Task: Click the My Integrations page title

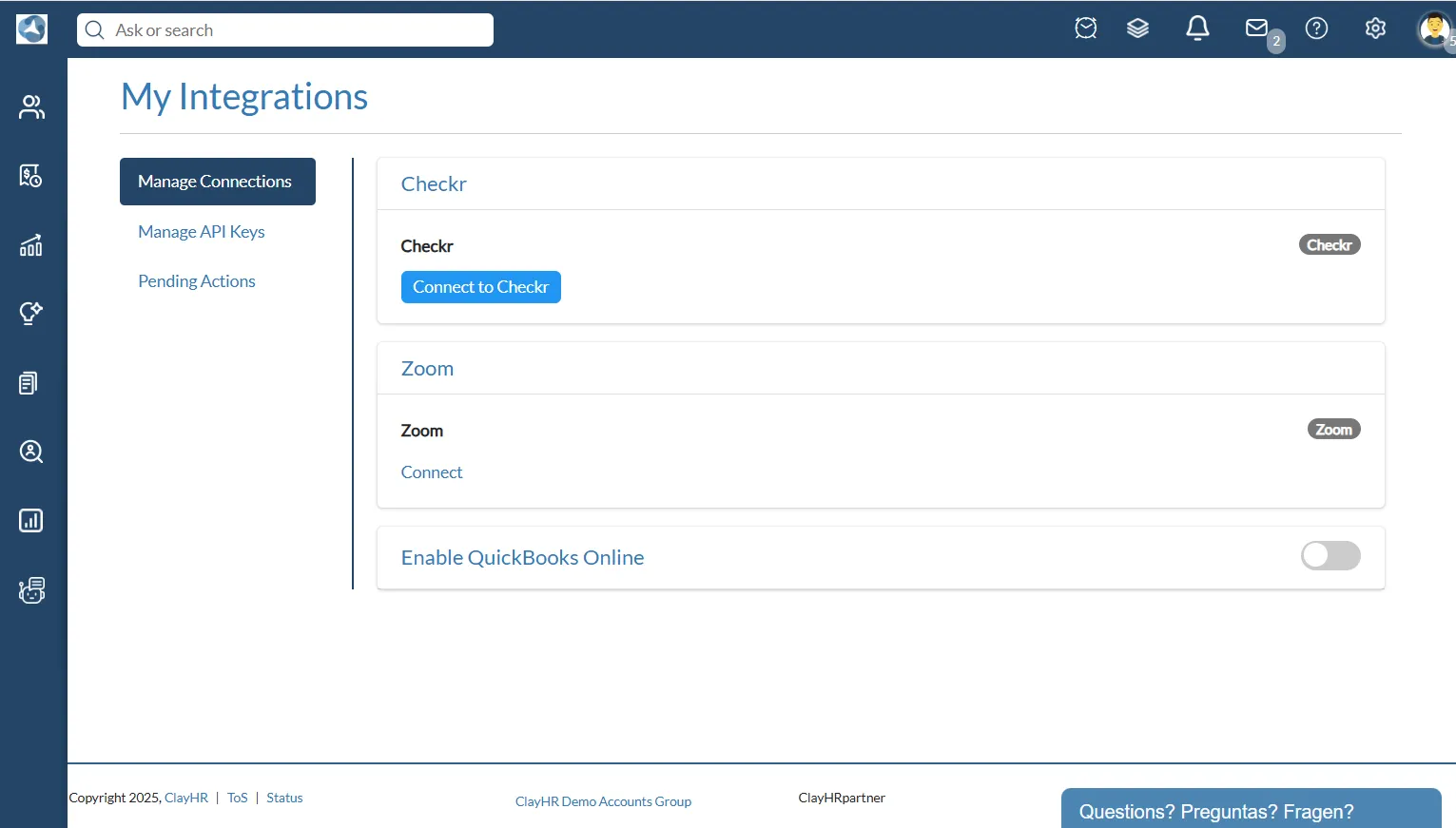Action: tap(244, 97)
